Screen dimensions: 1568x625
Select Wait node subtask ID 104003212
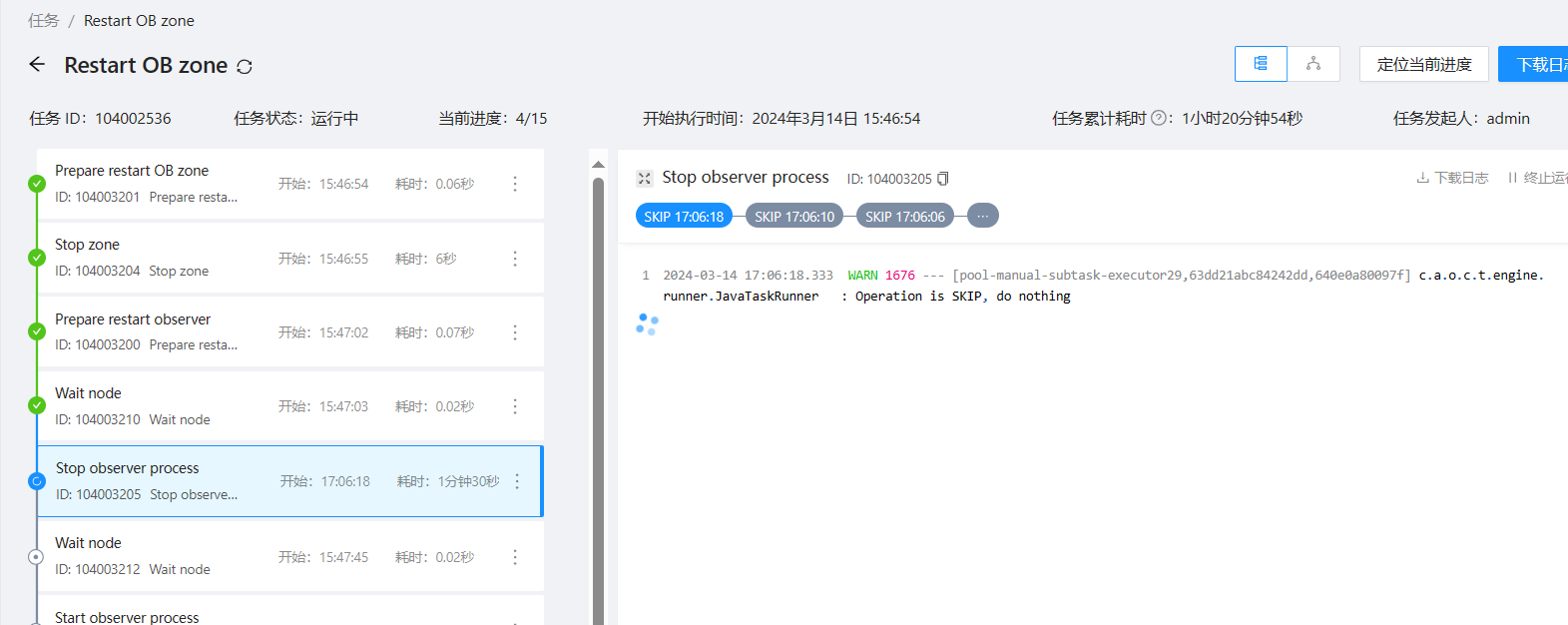290,556
